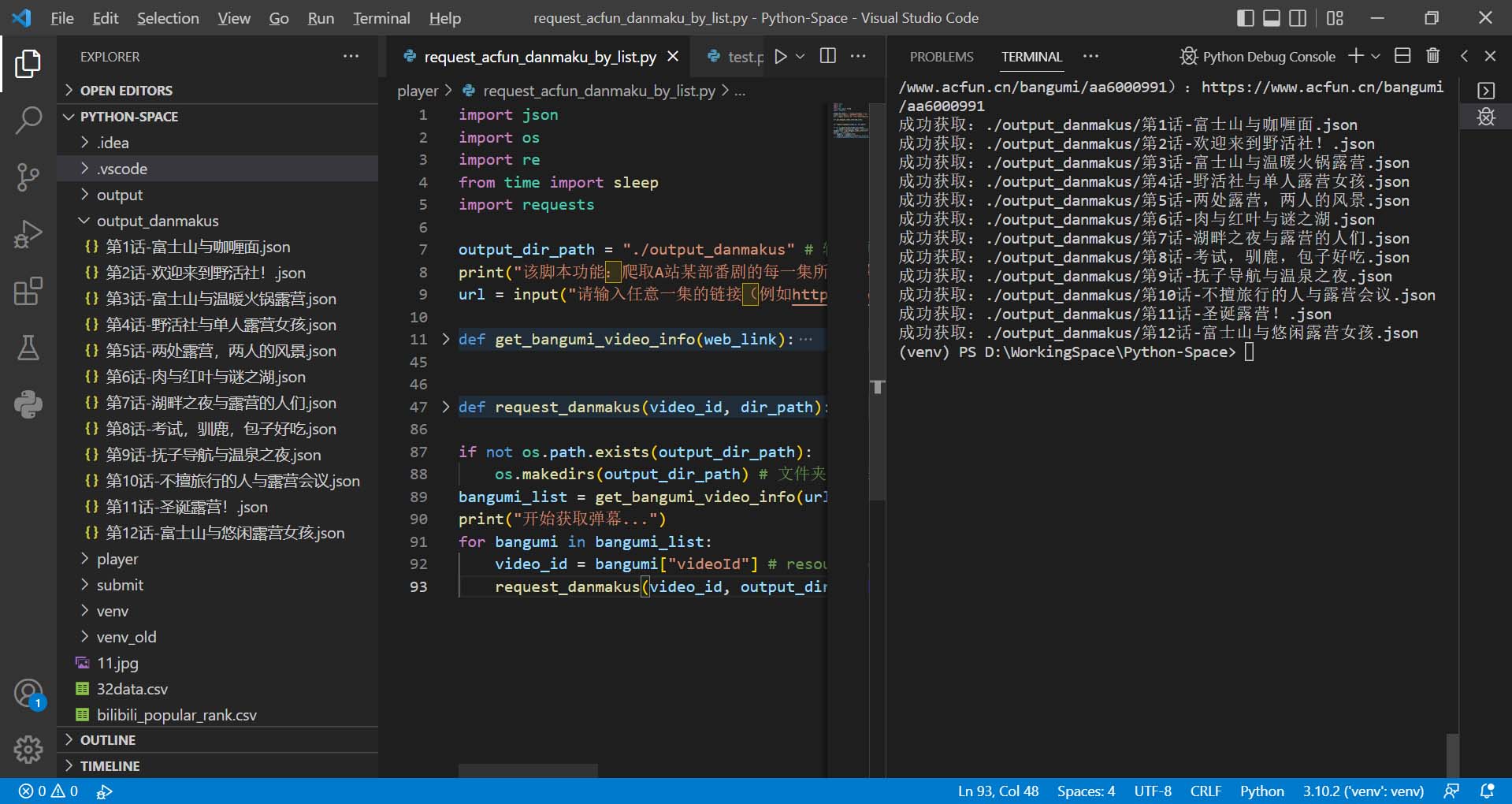Open the Extensions view icon
The height and width of the screenshot is (804, 1512).
click(28, 291)
